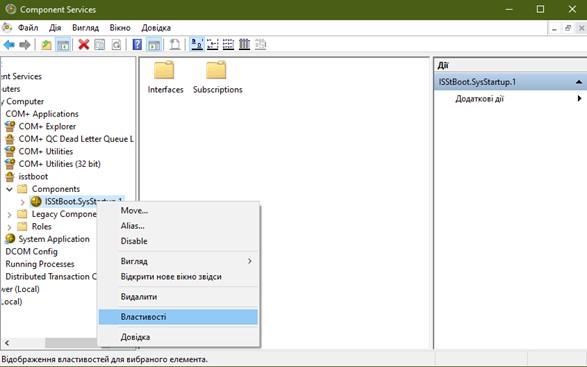Image resolution: width=587 pixels, height=367 pixels.
Task: Choose Властивості from the context menu
Action: [x=178, y=317]
